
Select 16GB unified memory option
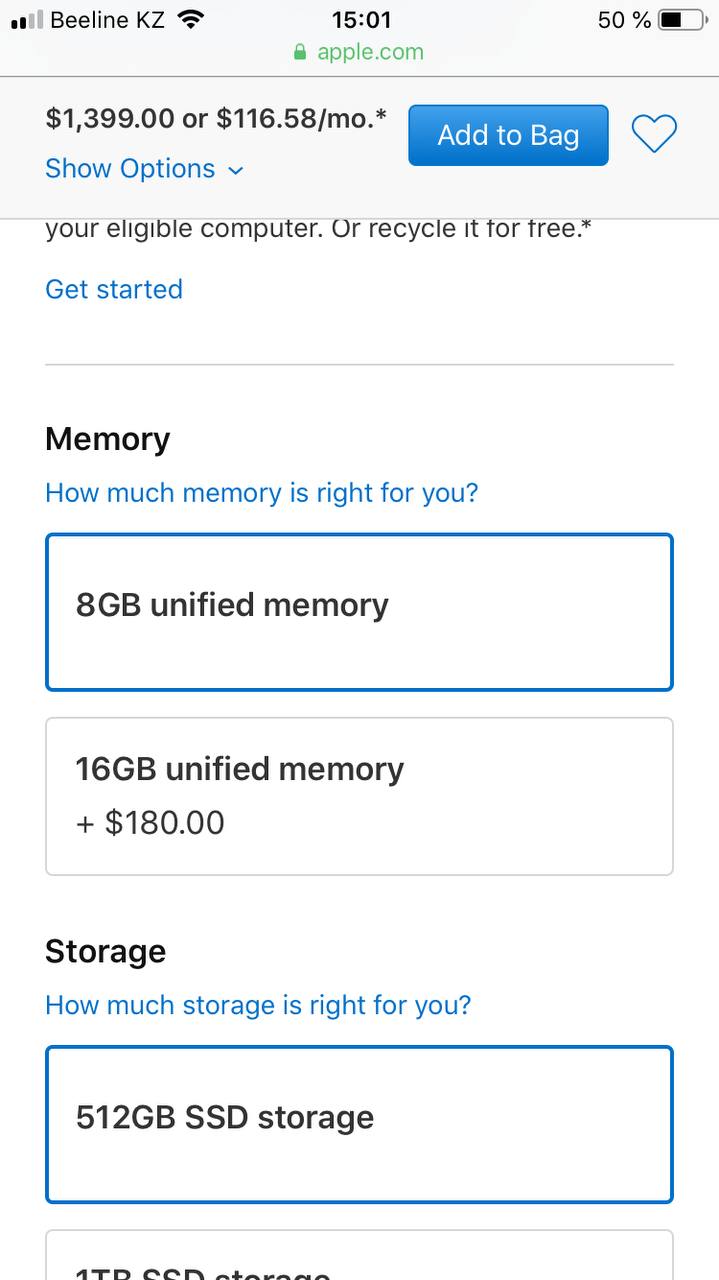pyautogui.click(x=359, y=796)
